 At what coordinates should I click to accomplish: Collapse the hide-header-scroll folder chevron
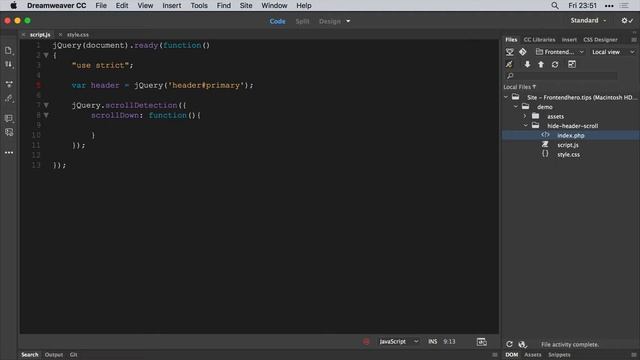point(526,126)
